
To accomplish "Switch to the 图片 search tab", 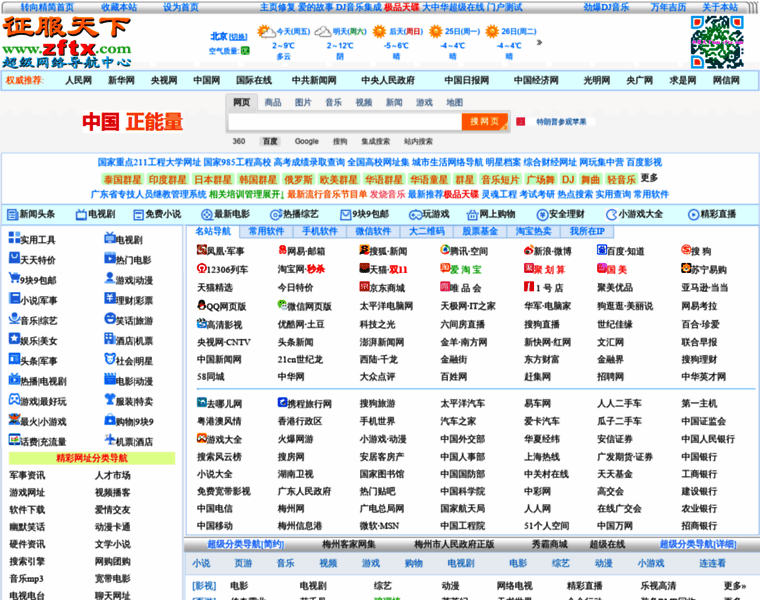I will (x=303, y=102).
